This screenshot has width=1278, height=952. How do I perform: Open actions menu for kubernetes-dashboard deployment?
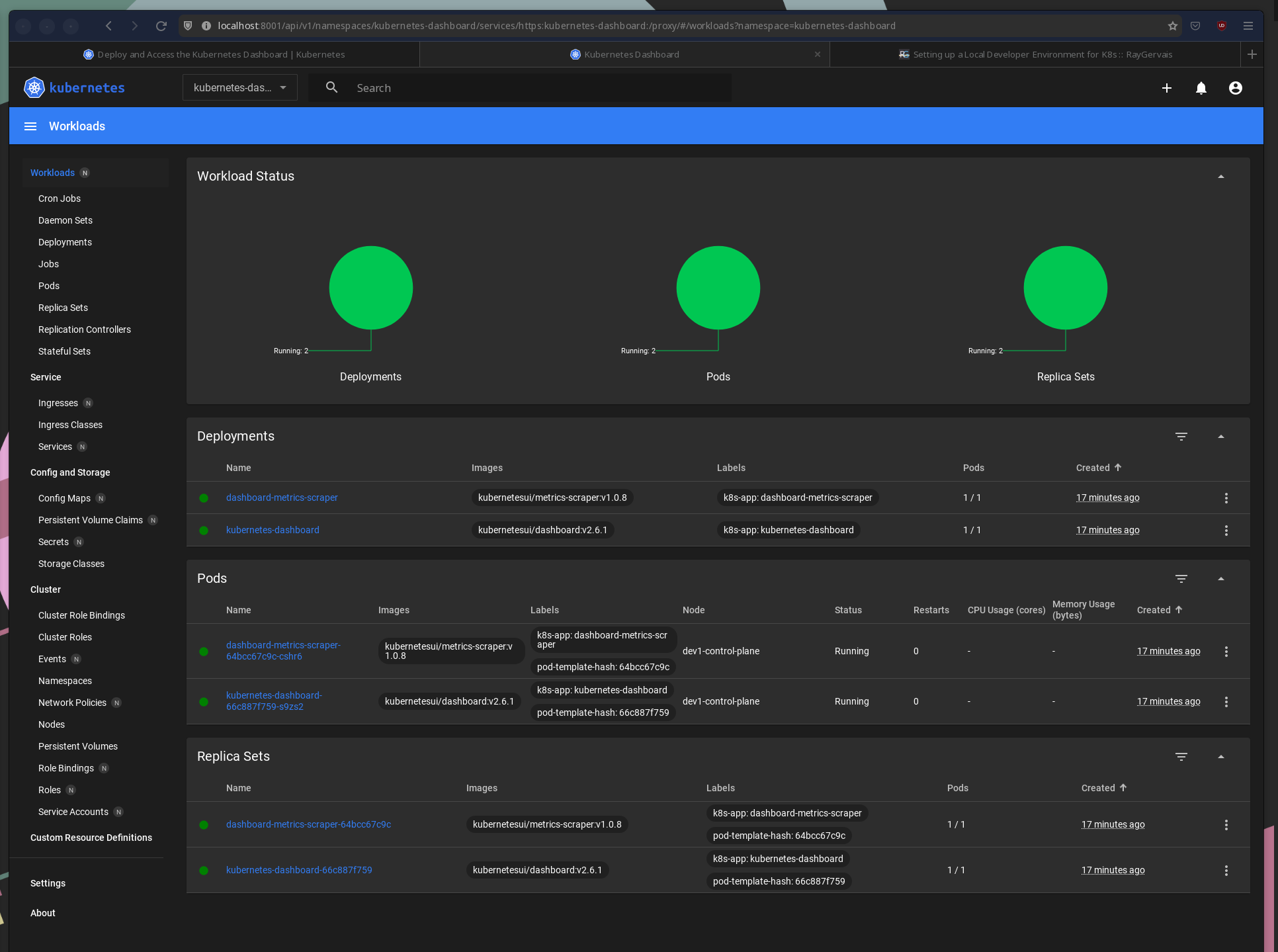coord(1226,531)
